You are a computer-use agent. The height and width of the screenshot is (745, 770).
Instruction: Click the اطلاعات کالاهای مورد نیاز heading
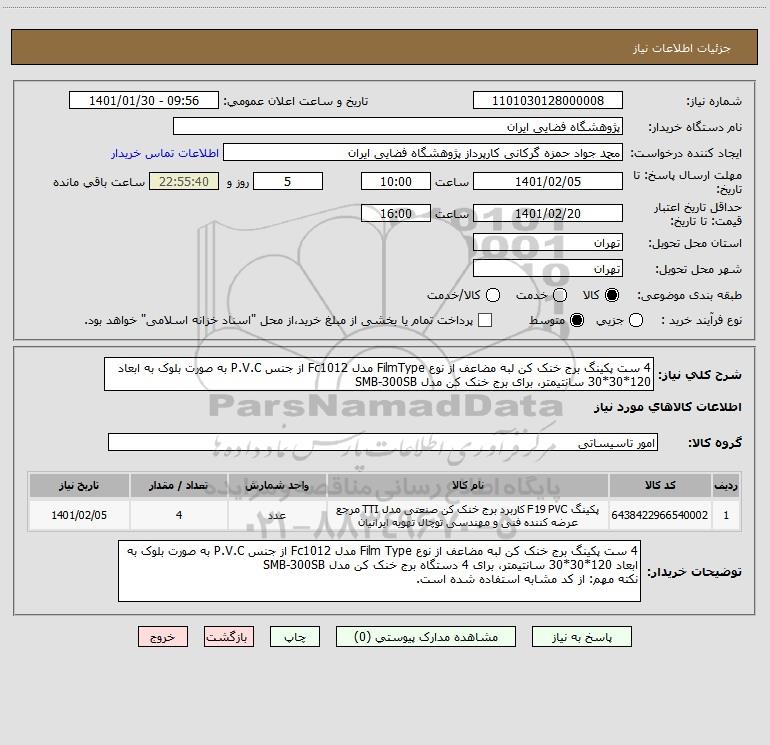668,407
